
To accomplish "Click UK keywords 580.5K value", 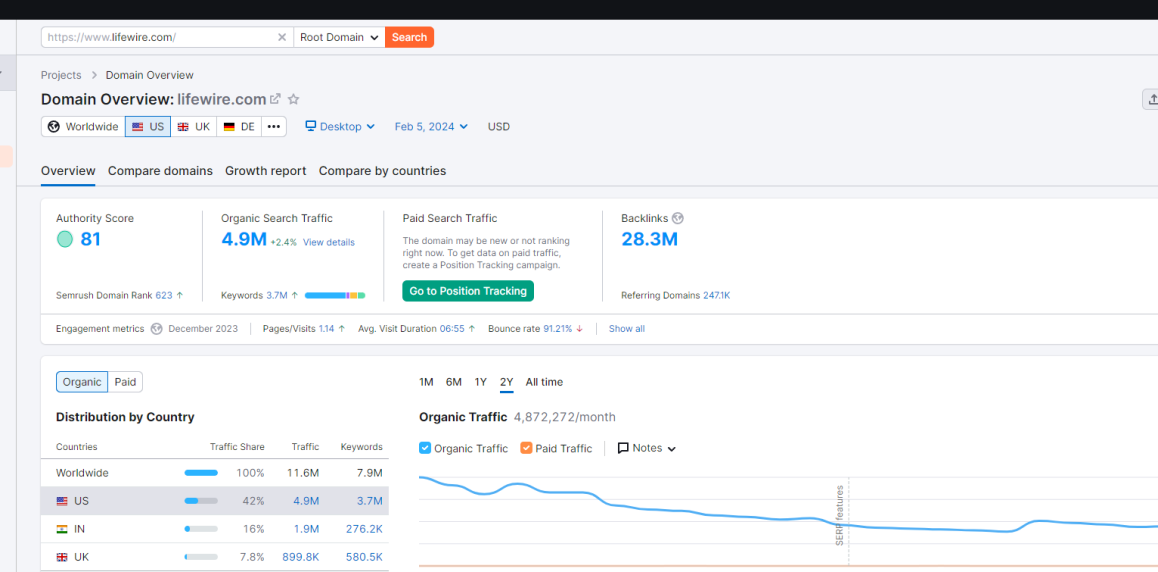I will click(364, 557).
